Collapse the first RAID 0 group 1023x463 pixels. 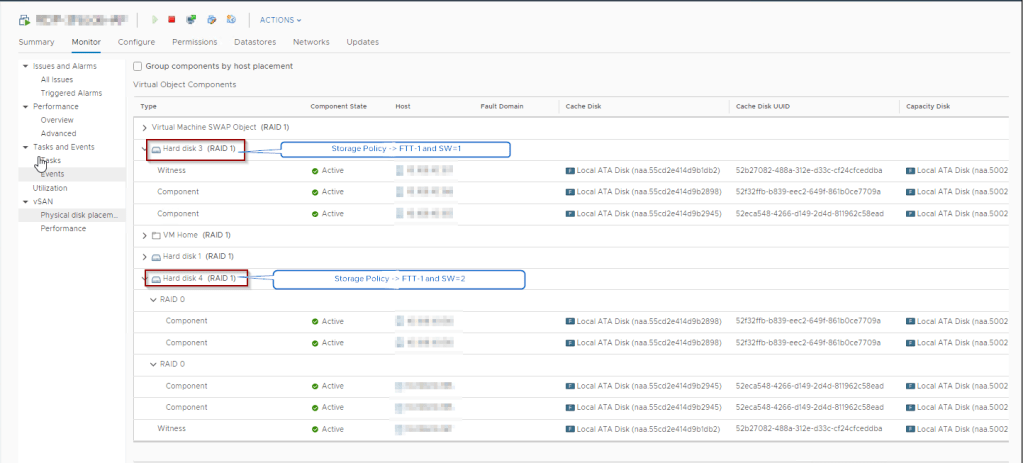pos(153,299)
